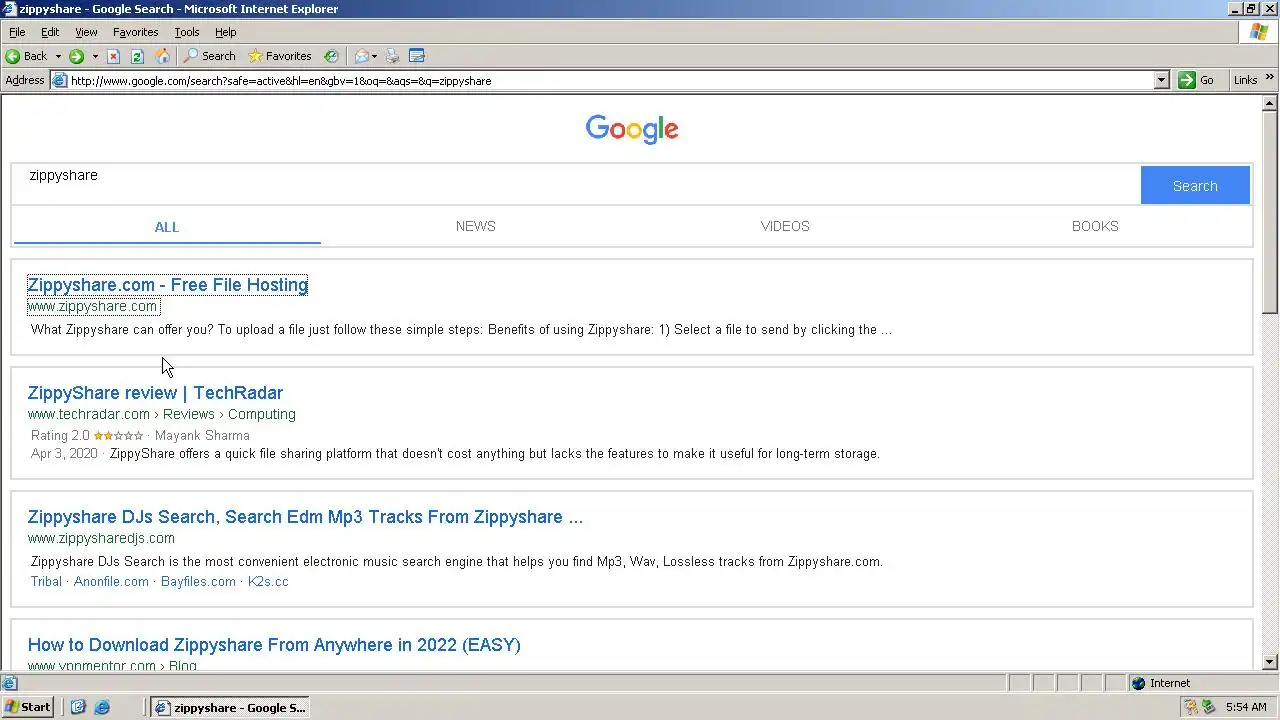Print the page with the printer icon
This screenshot has height=720, width=1280.
(393, 56)
